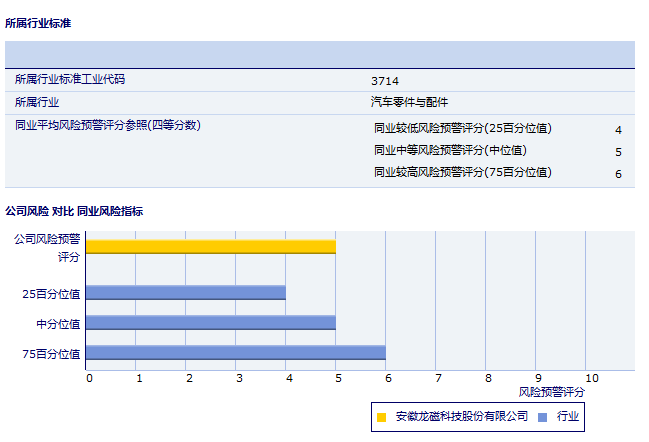This screenshot has height=442, width=649.
Task: Click the 公司风险预警评分 y-axis label
Action: coord(47,247)
